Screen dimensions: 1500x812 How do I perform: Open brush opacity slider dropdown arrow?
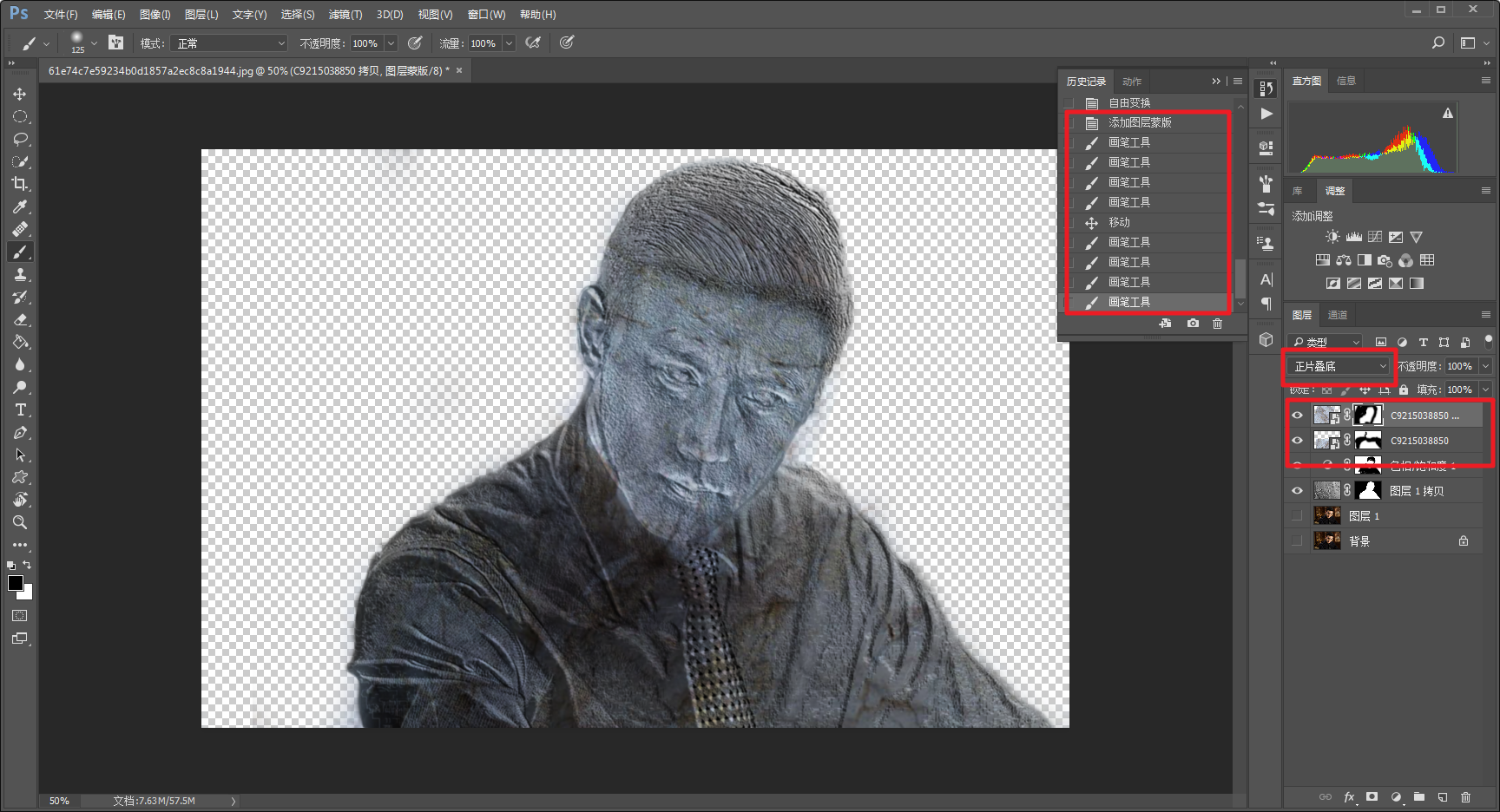coord(391,43)
